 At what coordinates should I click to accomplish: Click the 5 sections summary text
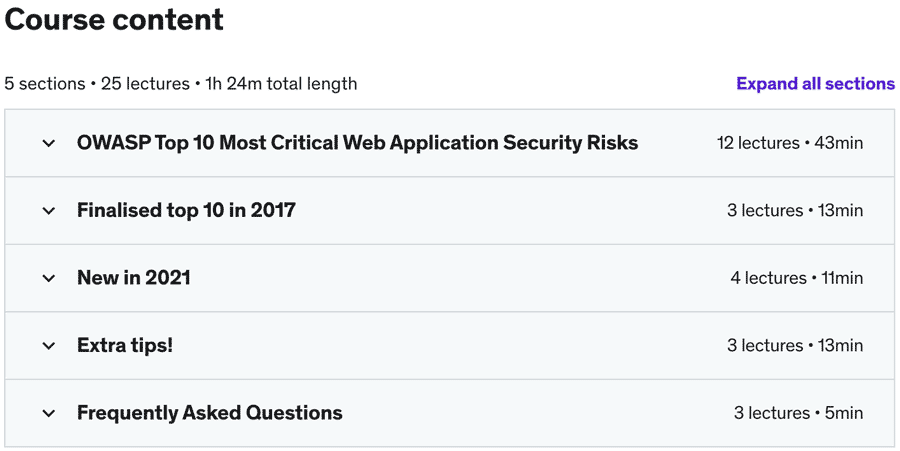click(44, 84)
